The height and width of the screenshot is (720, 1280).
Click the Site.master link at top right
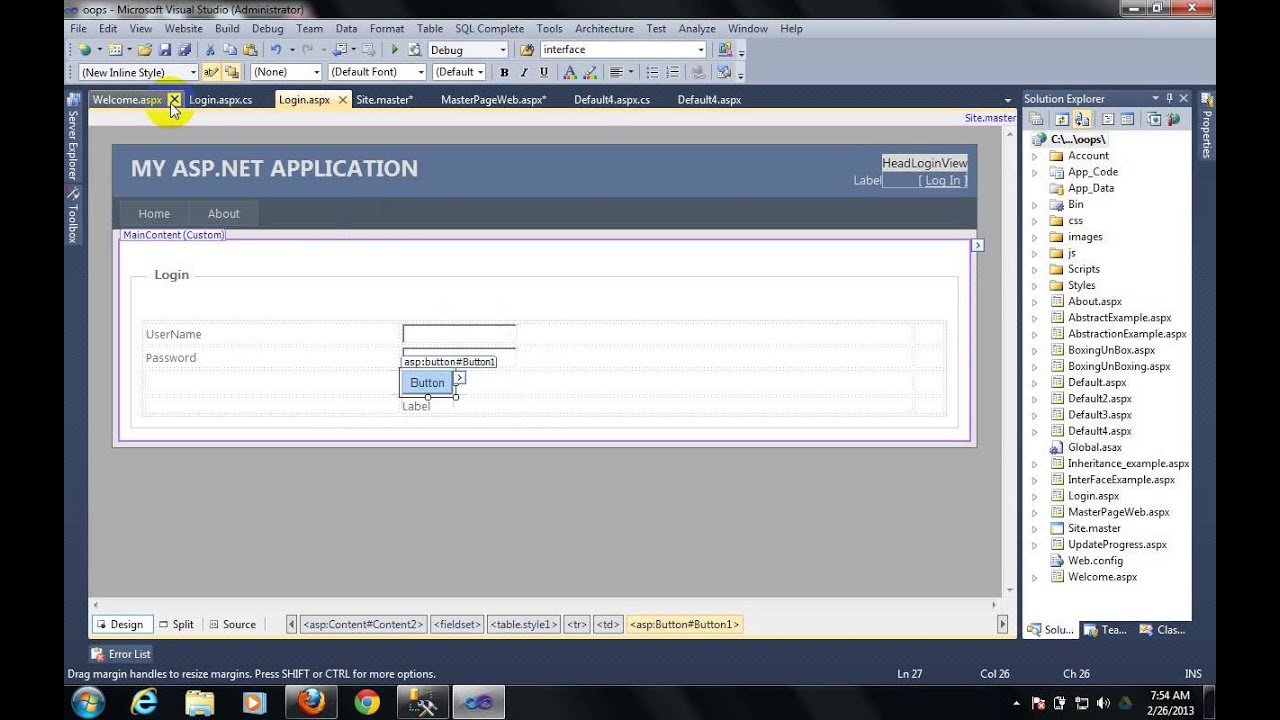coord(990,118)
